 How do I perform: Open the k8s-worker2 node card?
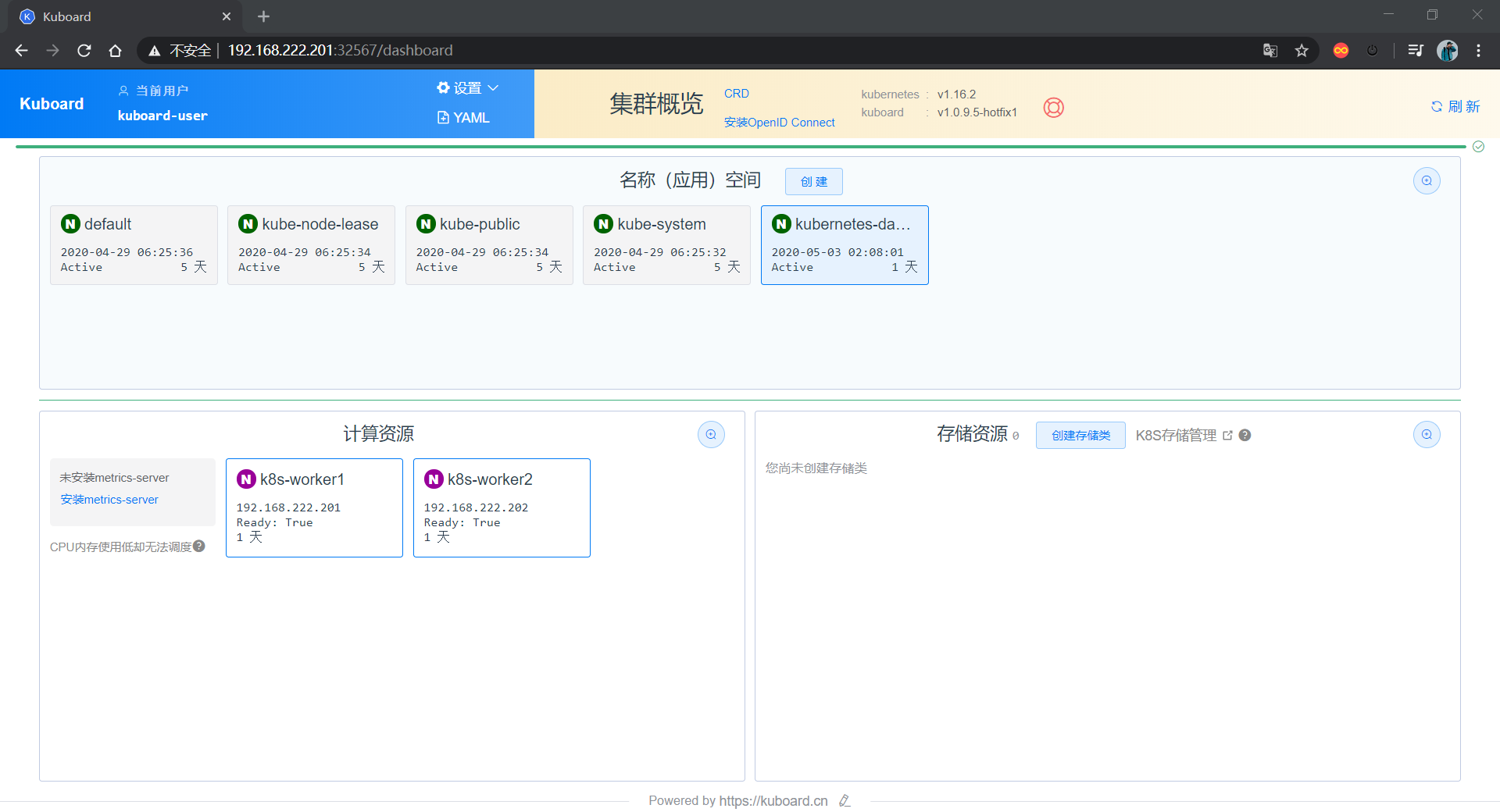502,507
